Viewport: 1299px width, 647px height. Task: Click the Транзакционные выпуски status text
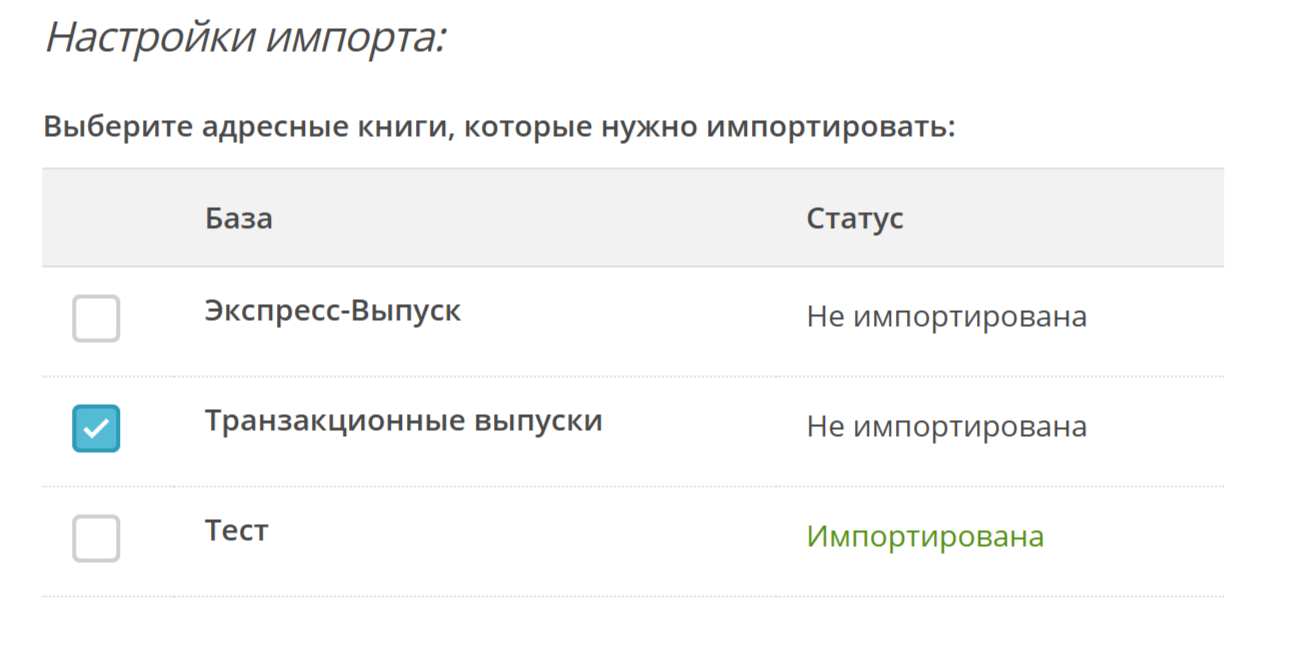(946, 427)
